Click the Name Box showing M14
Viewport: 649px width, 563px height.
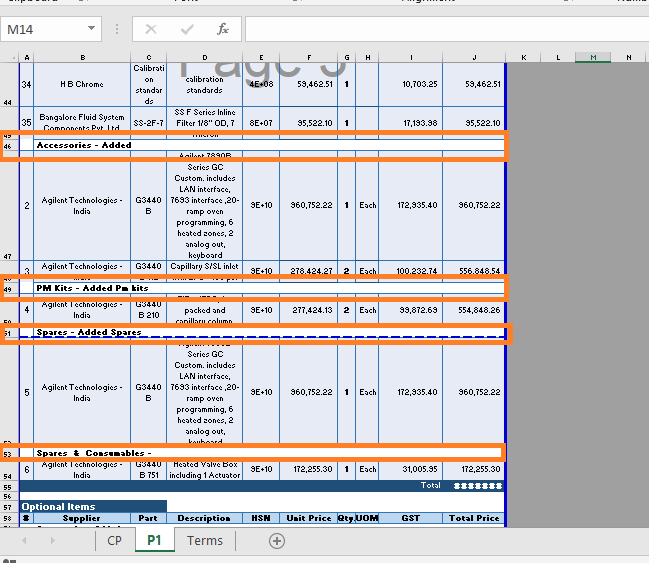coord(50,29)
